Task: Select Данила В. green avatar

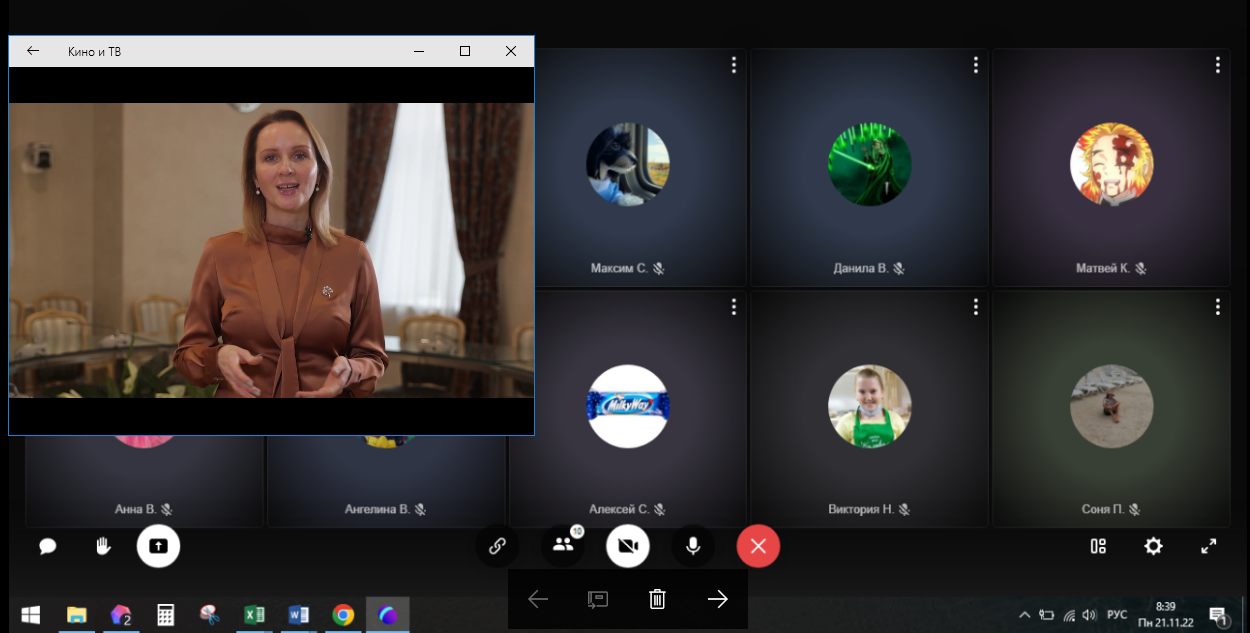Action: point(870,164)
